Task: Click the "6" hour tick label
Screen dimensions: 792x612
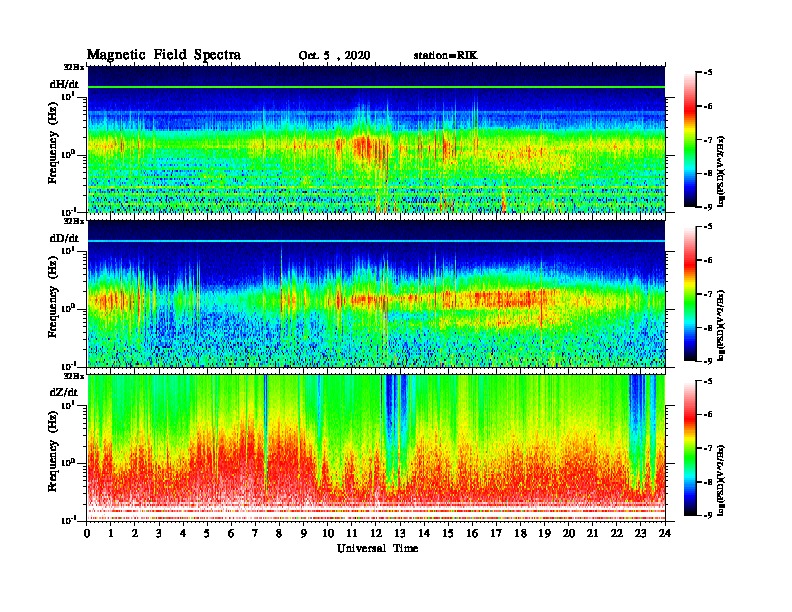Action: 231,533
